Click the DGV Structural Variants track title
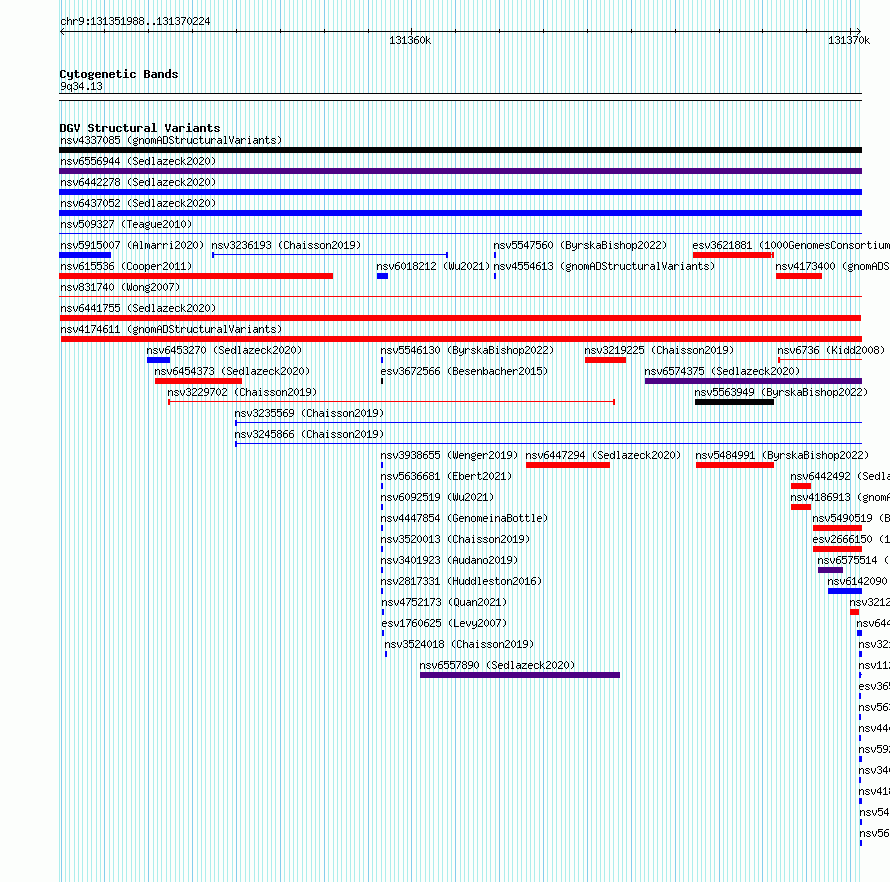 [x=140, y=128]
